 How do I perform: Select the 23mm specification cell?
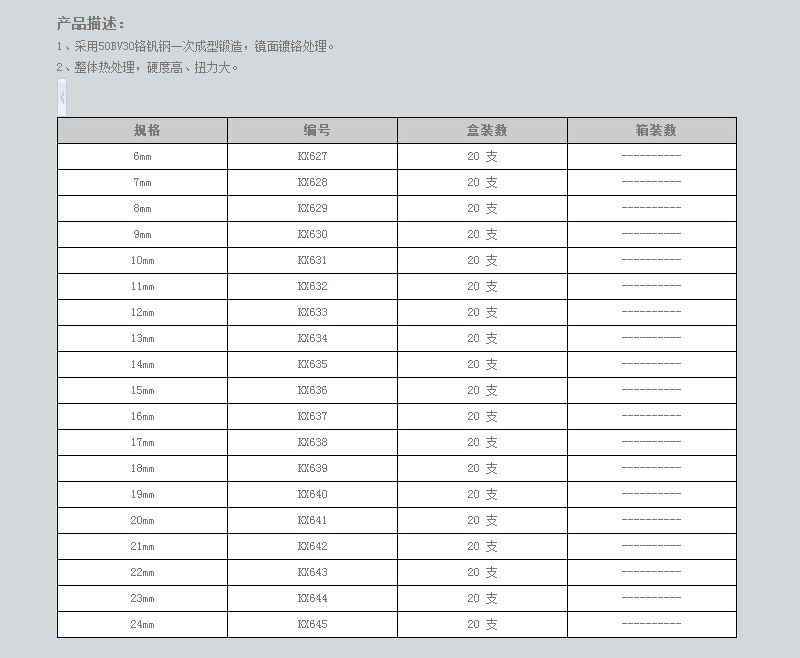(x=142, y=599)
